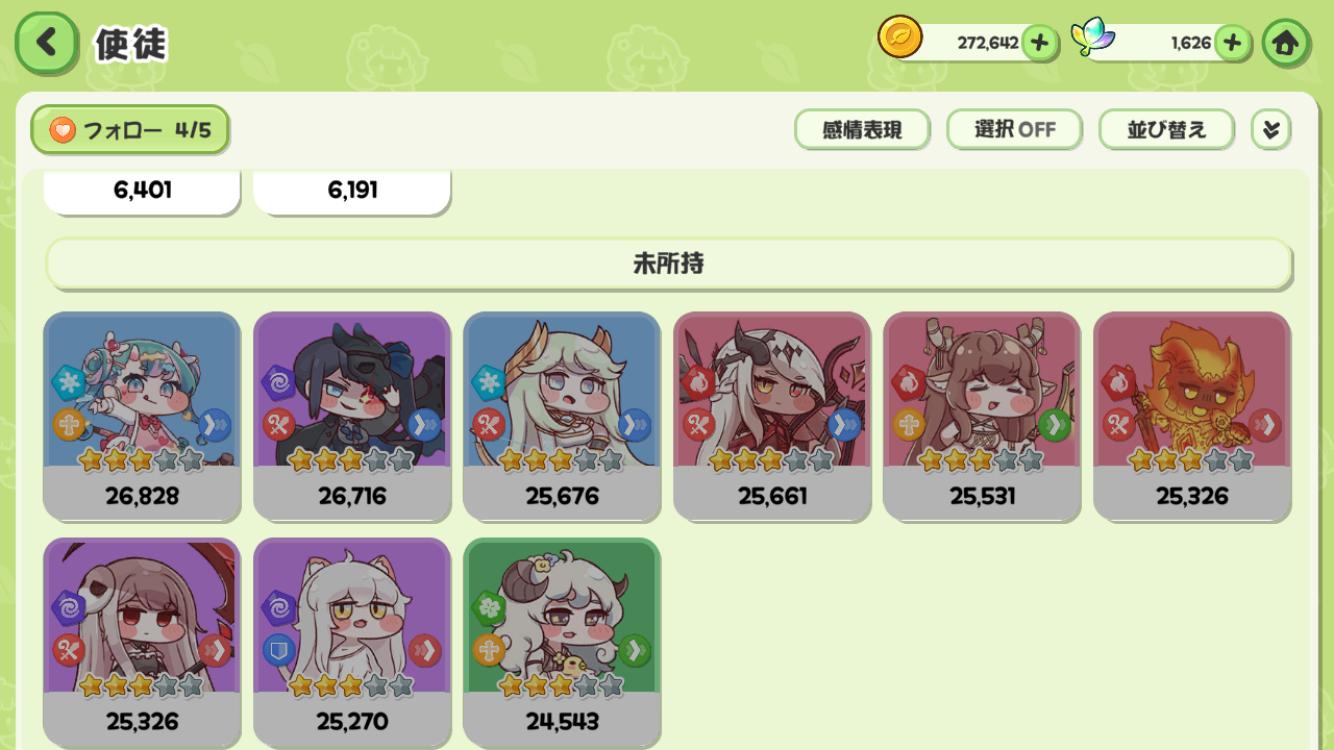This screenshot has width=1334, height=750.
Task: Select the card showing 6,401 power
Action: [142, 191]
